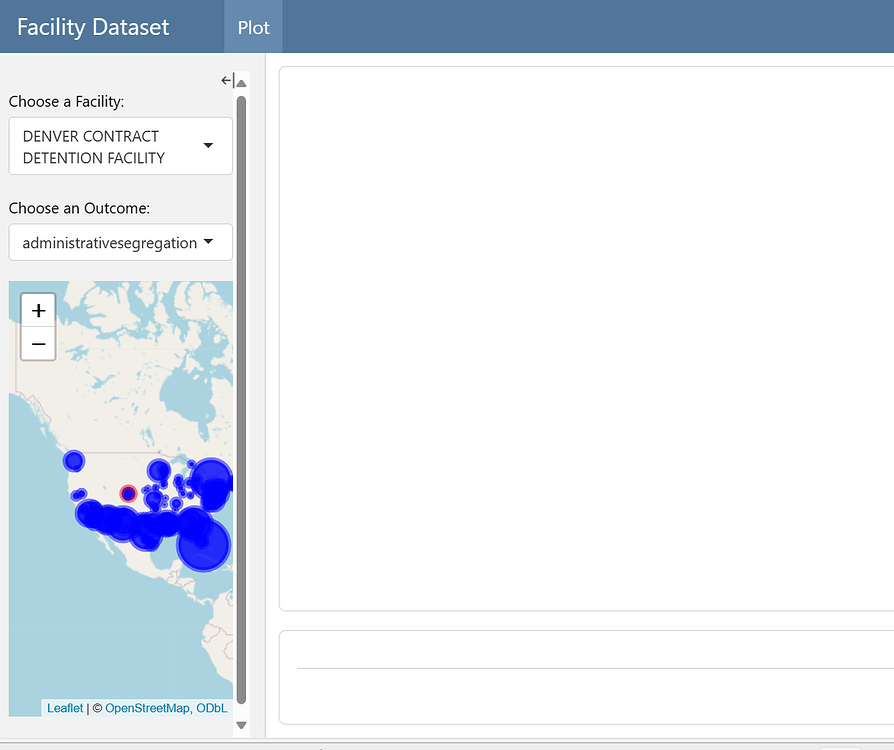Expand the facility list via its chevron arrow
This screenshot has width=894, height=750.
pos(208,146)
